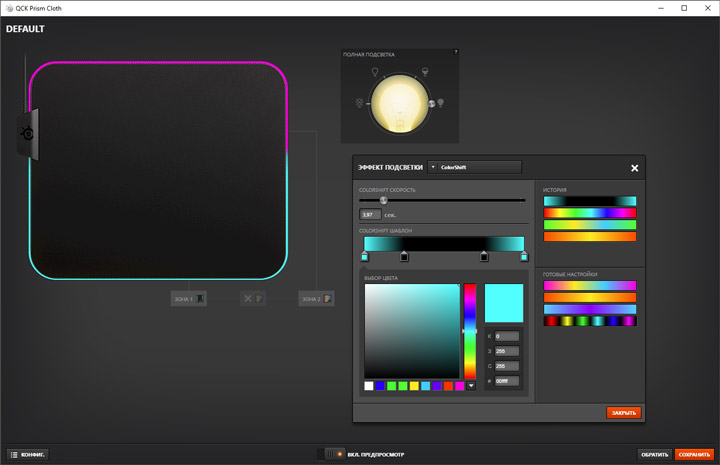Screen dimensions: 720x465
Task: Click the ColorShift pattern gradient bar
Action: pyautogui.click(x=444, y=244)
